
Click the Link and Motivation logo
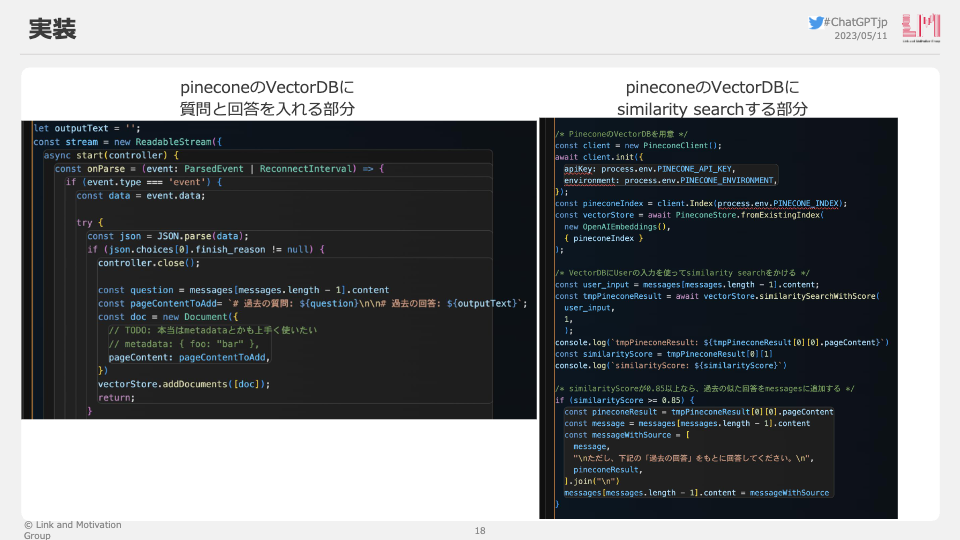921,28
